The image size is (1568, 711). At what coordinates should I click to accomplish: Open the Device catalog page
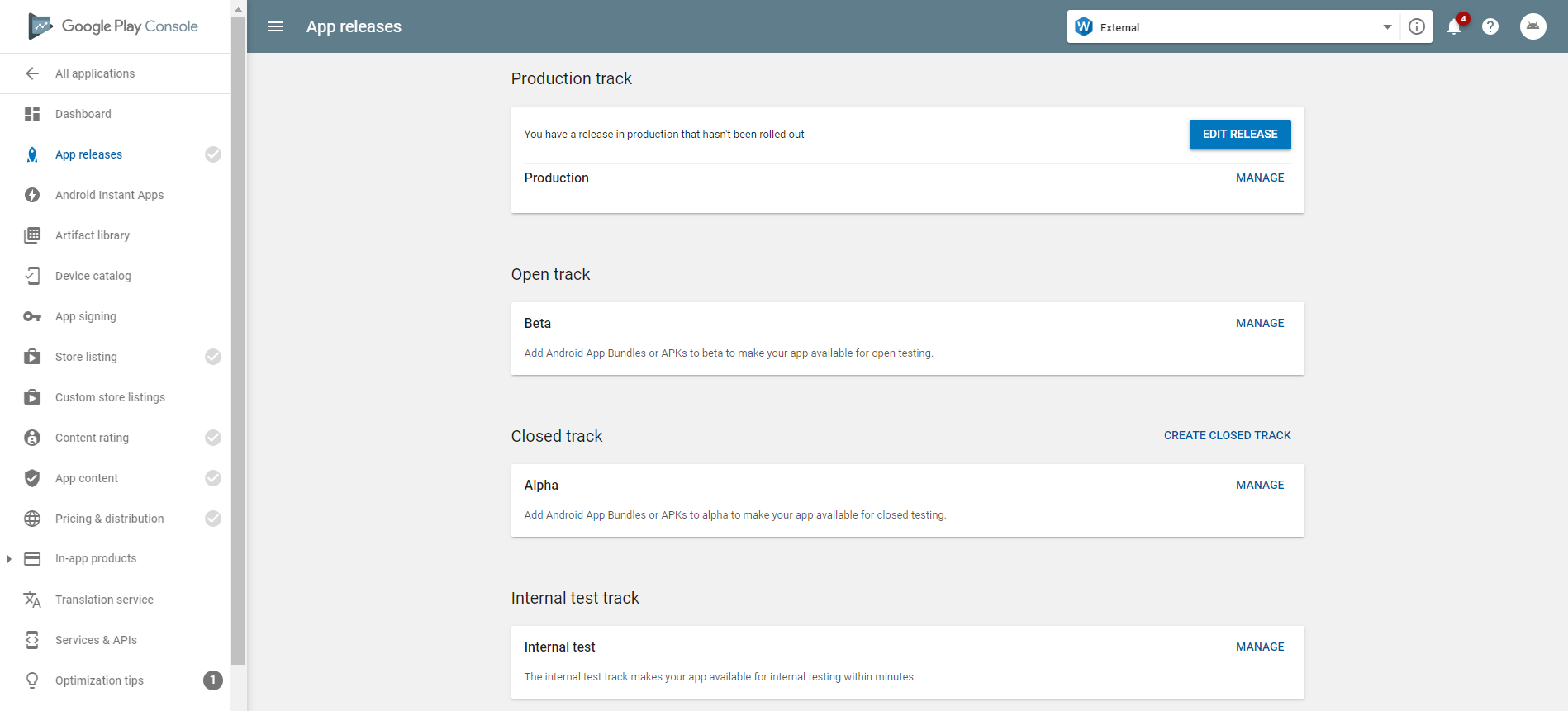click(93, 276)
